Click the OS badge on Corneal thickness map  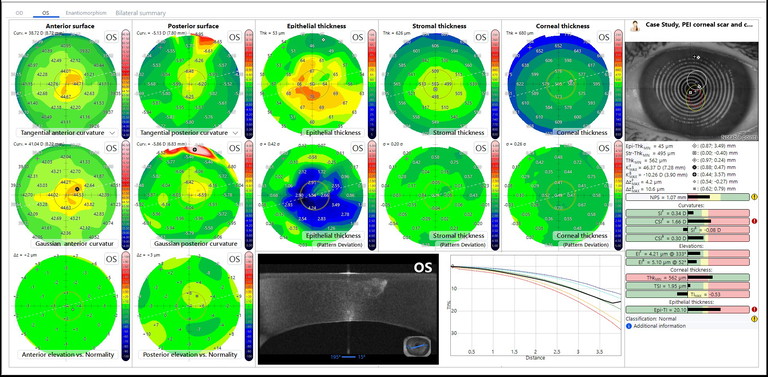[604, 37]
